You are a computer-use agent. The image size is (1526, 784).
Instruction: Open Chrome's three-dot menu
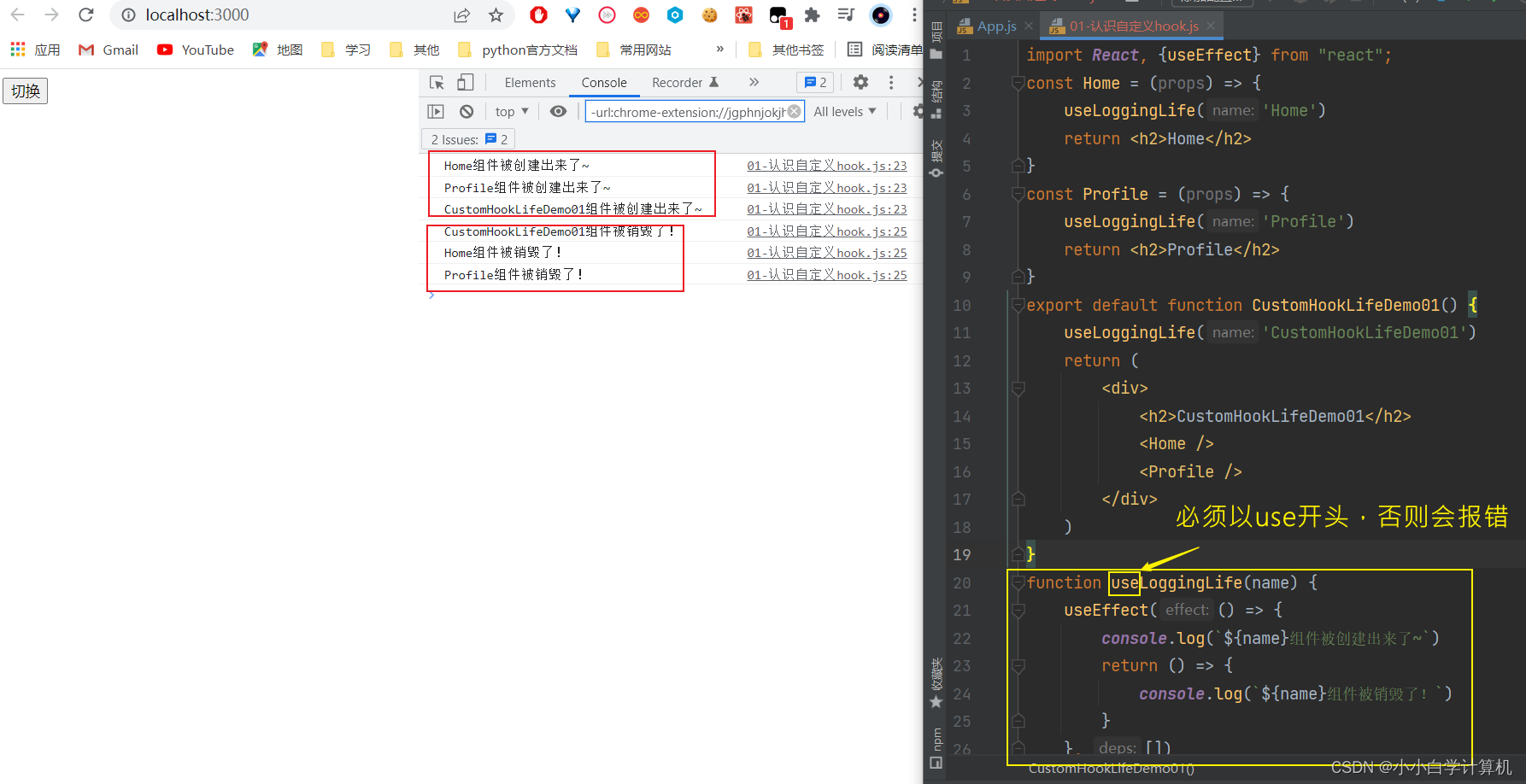coord(914,15)
